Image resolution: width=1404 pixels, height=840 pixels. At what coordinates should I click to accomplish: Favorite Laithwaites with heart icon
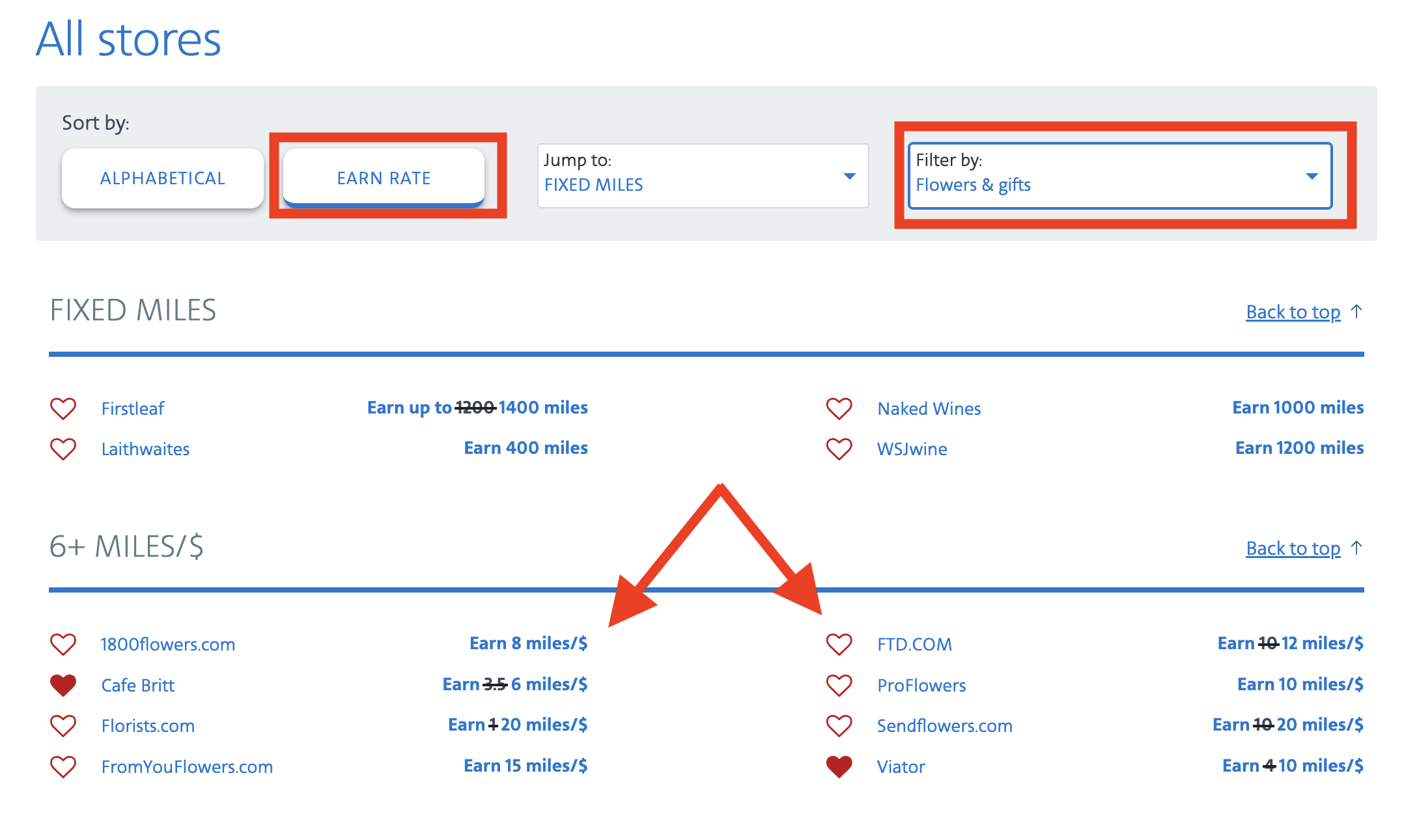coord(63,449)
